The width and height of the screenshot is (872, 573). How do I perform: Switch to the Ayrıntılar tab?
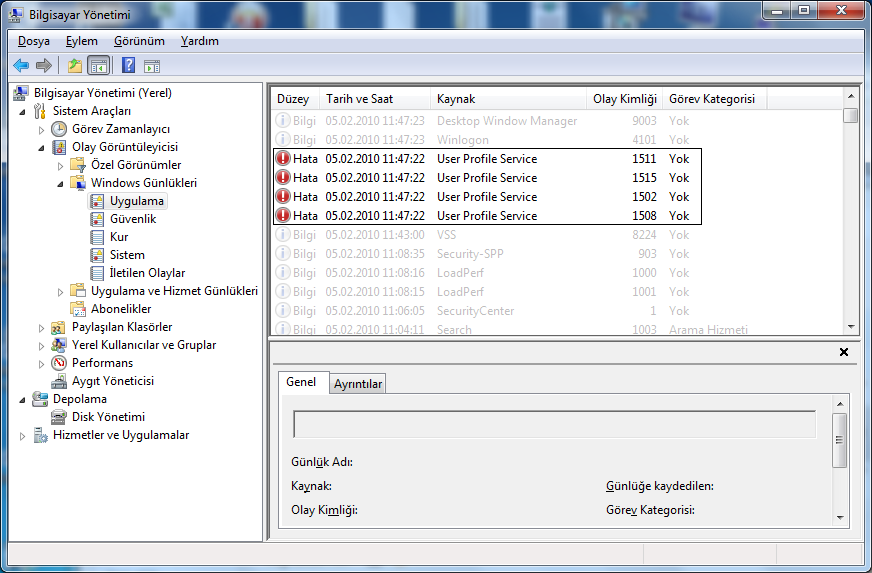point(358,384)
